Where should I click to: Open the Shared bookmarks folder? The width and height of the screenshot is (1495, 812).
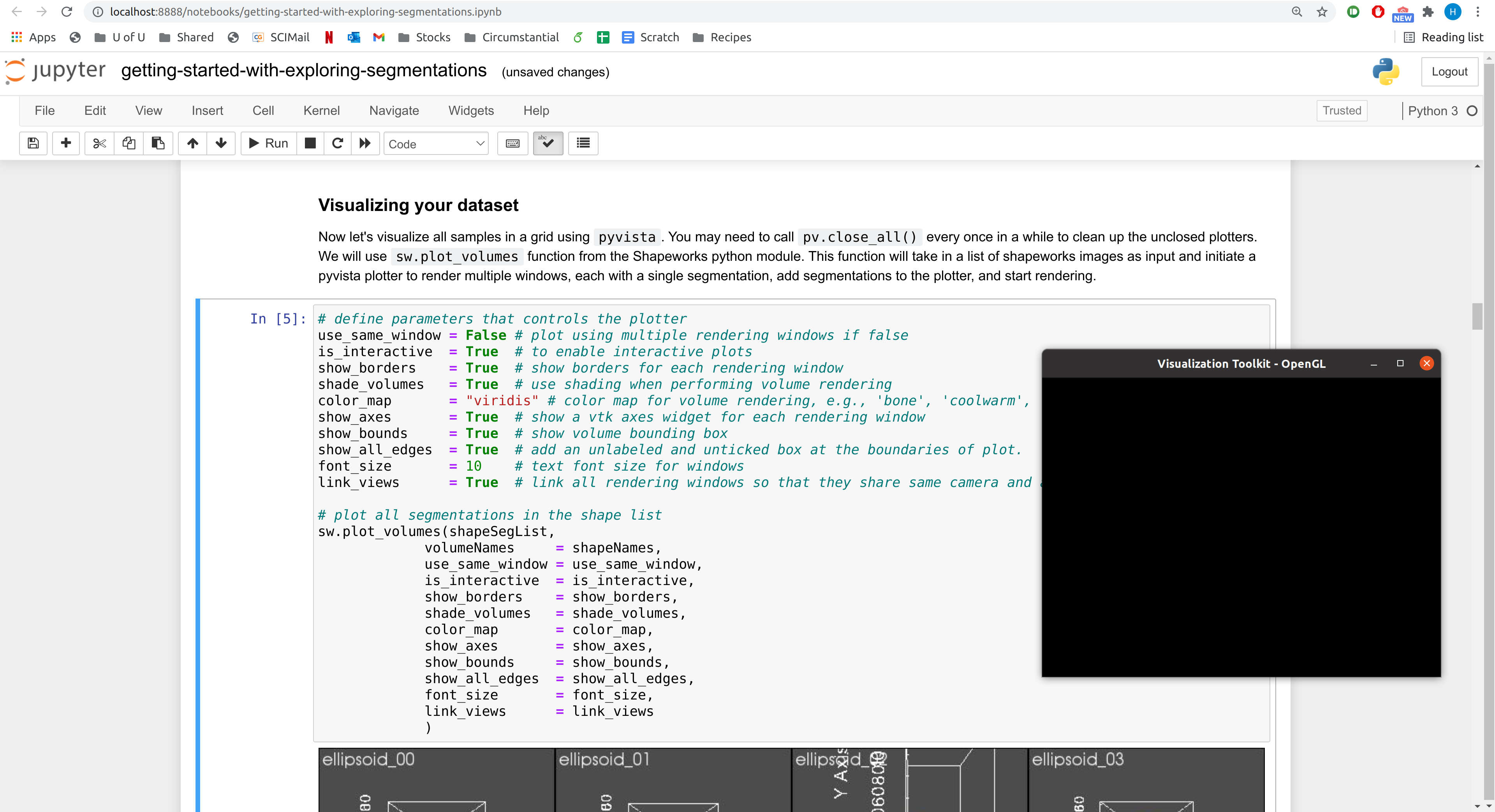click(186, 37)
